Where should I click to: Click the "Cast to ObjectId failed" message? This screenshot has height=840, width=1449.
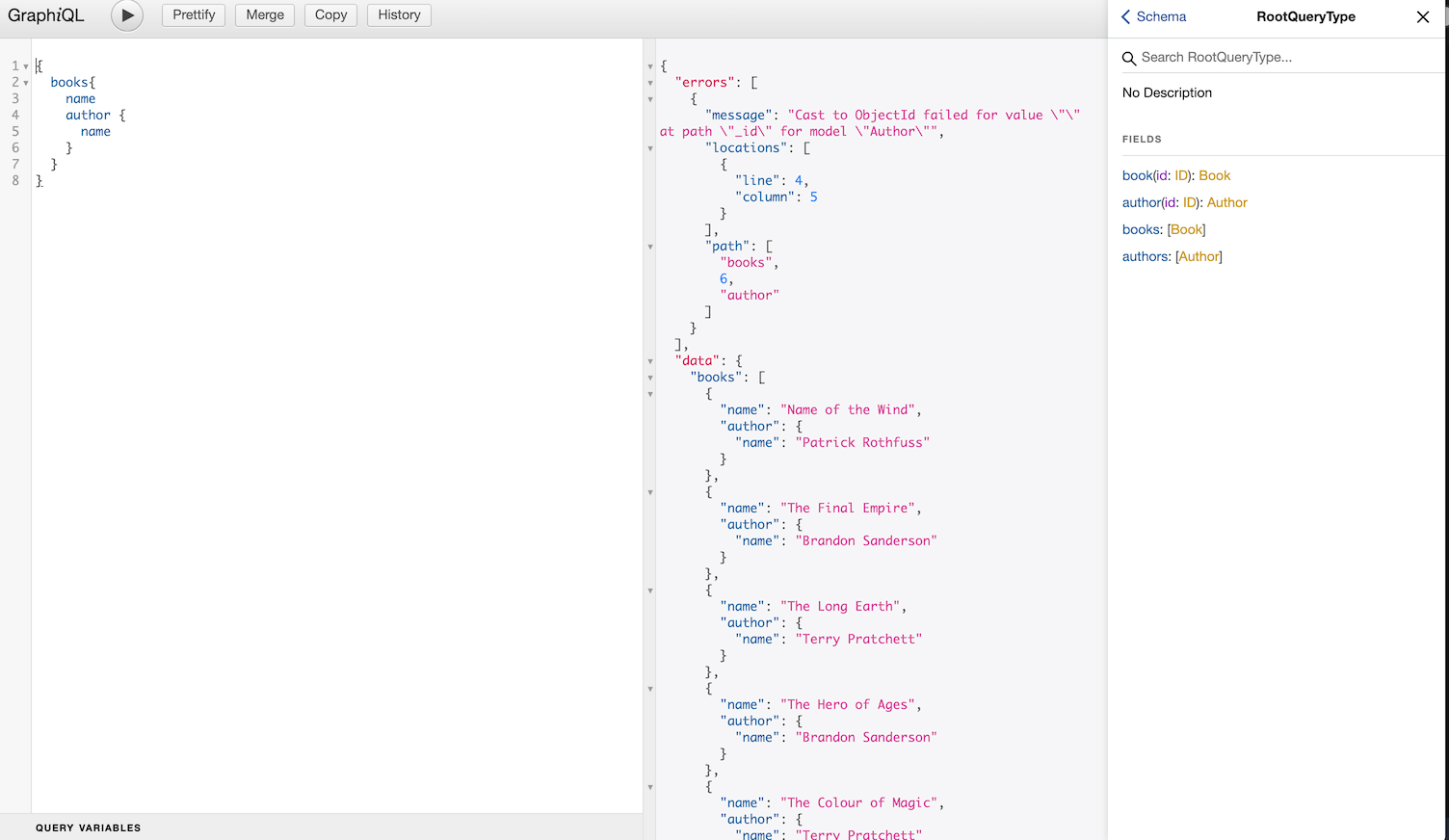[870, 123]
